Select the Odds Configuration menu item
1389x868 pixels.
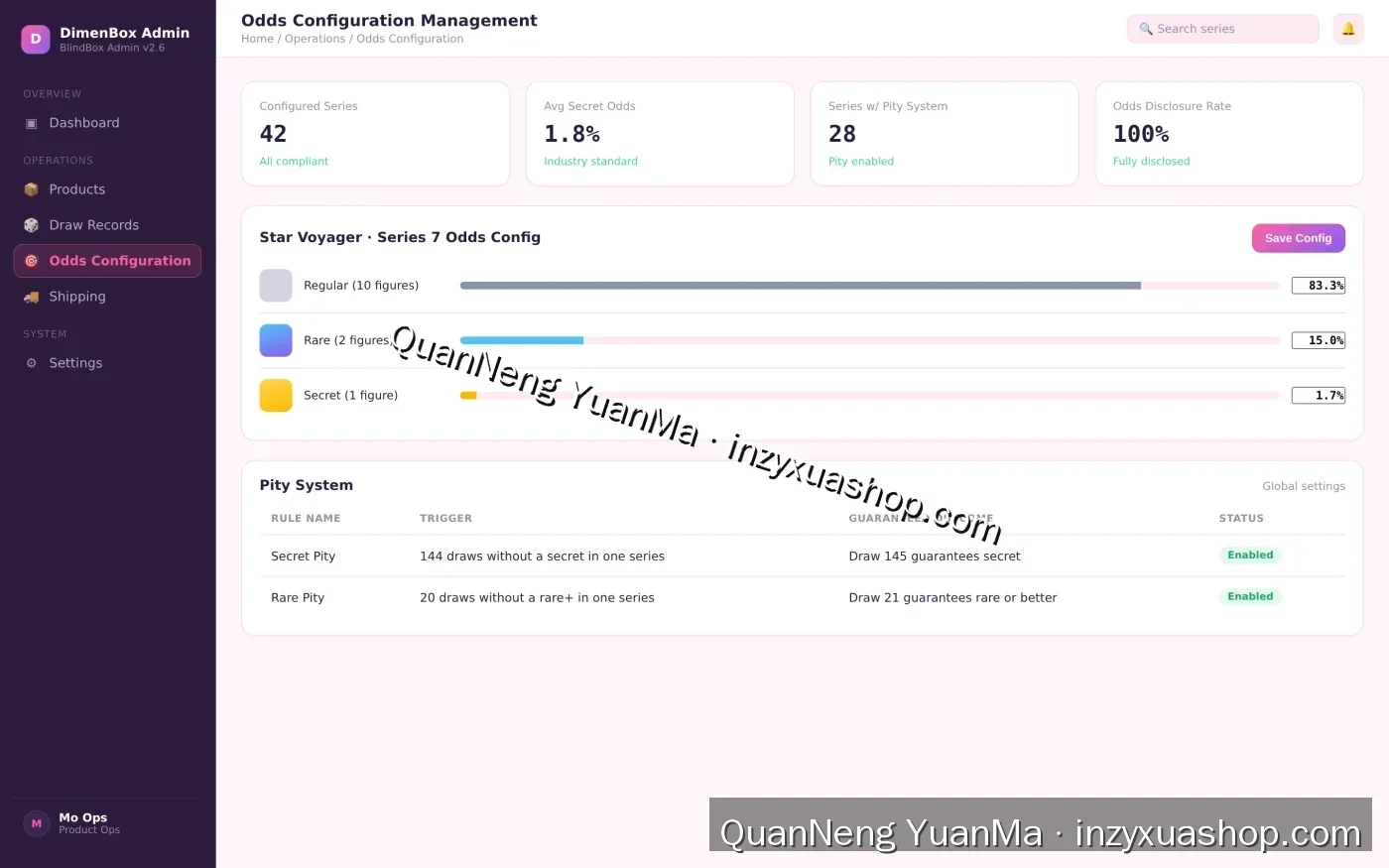107,261
